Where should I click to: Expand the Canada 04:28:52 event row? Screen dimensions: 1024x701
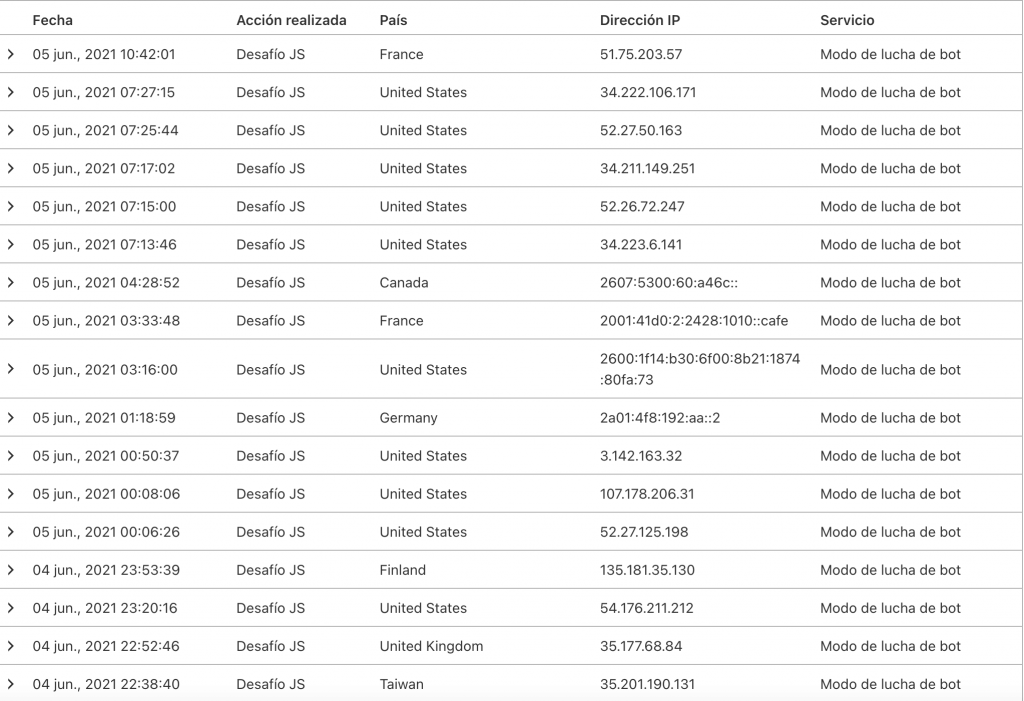coord(11,282)
